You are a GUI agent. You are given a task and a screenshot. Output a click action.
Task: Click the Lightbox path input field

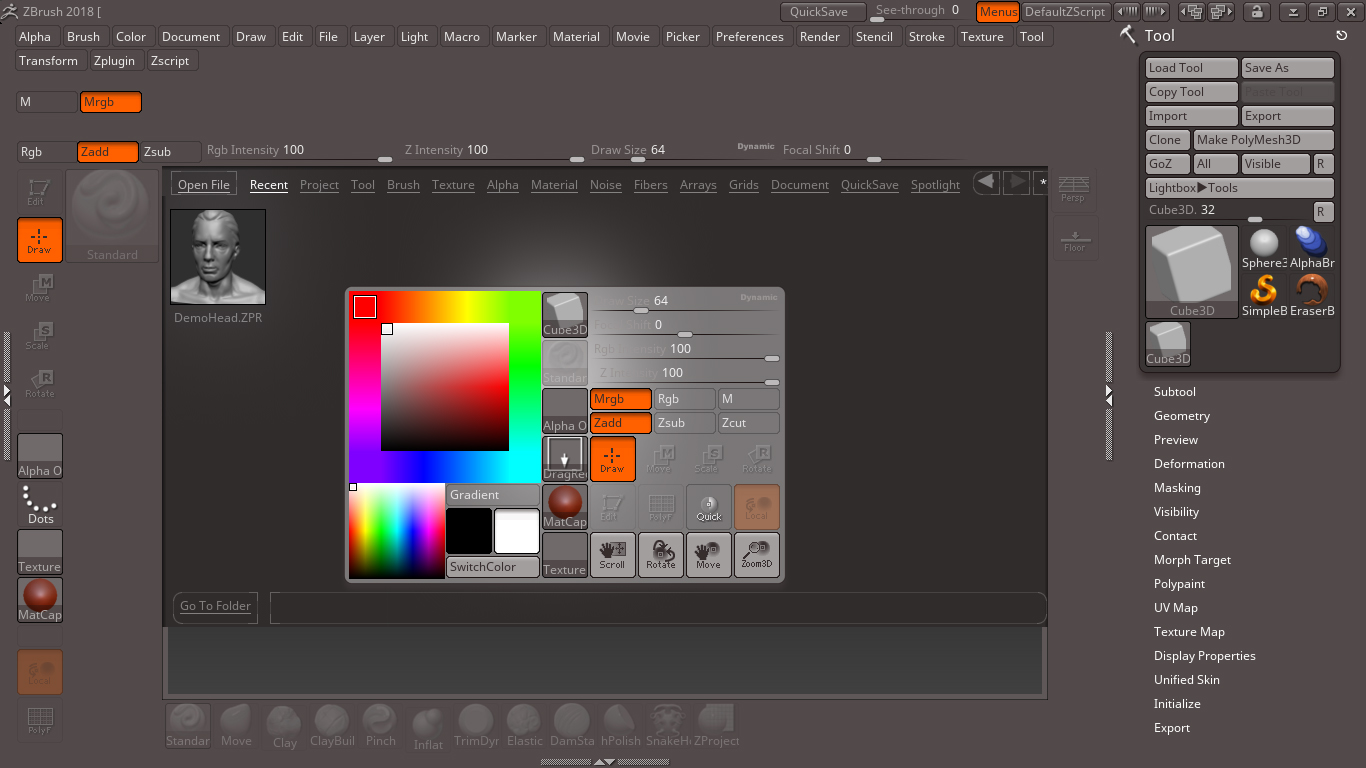(x=658, y=608)
